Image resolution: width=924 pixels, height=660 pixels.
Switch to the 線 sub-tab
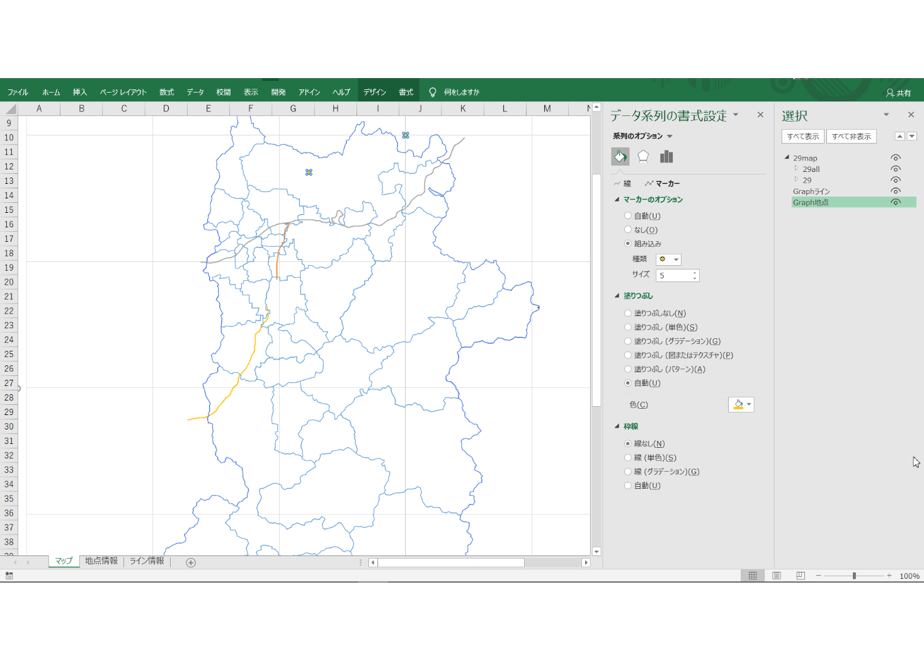(x=622, y=184)
